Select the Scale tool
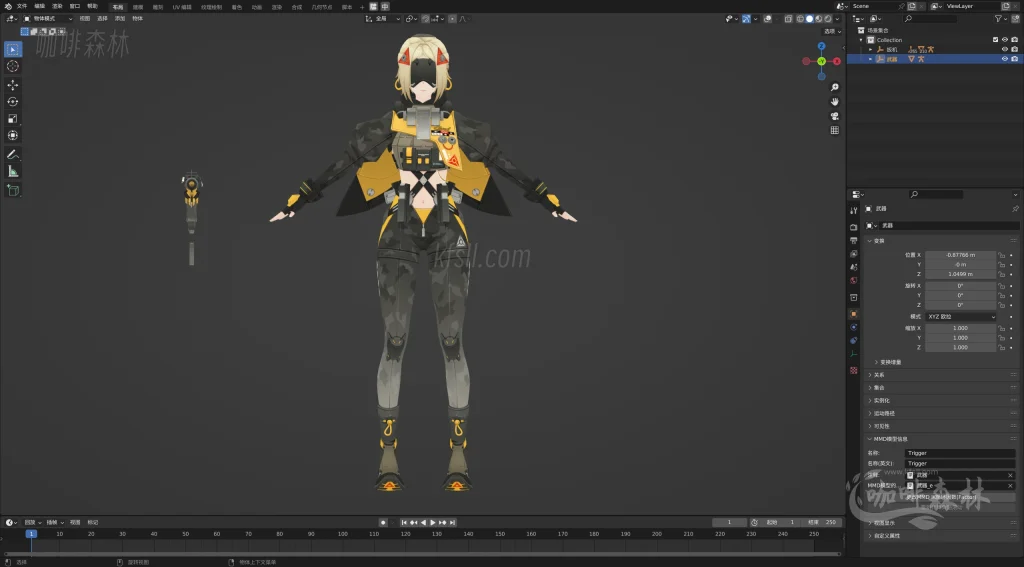 click(x=12, y=118)
